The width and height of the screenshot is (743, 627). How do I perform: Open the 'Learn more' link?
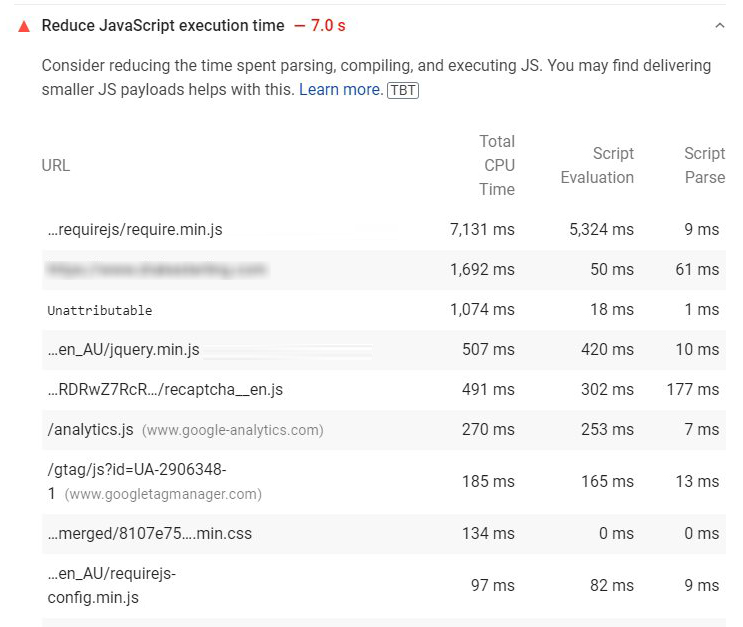340,90
